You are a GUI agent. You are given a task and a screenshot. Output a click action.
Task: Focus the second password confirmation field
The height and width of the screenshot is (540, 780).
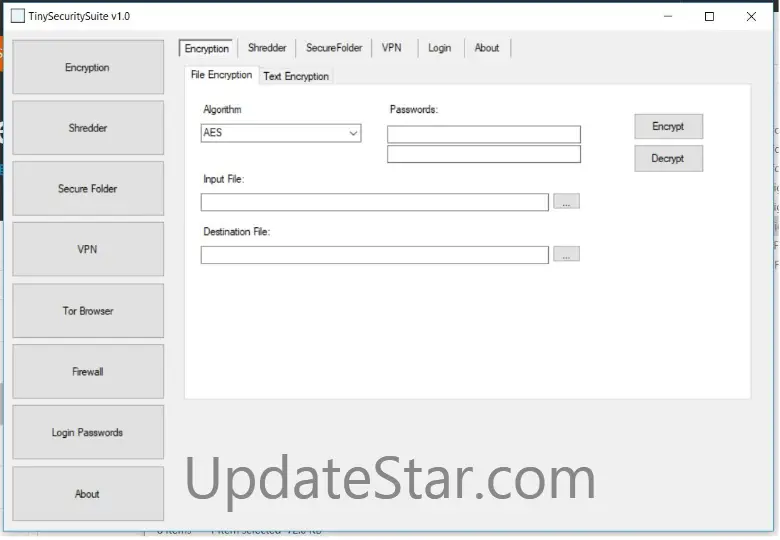(x=484, y=154)
